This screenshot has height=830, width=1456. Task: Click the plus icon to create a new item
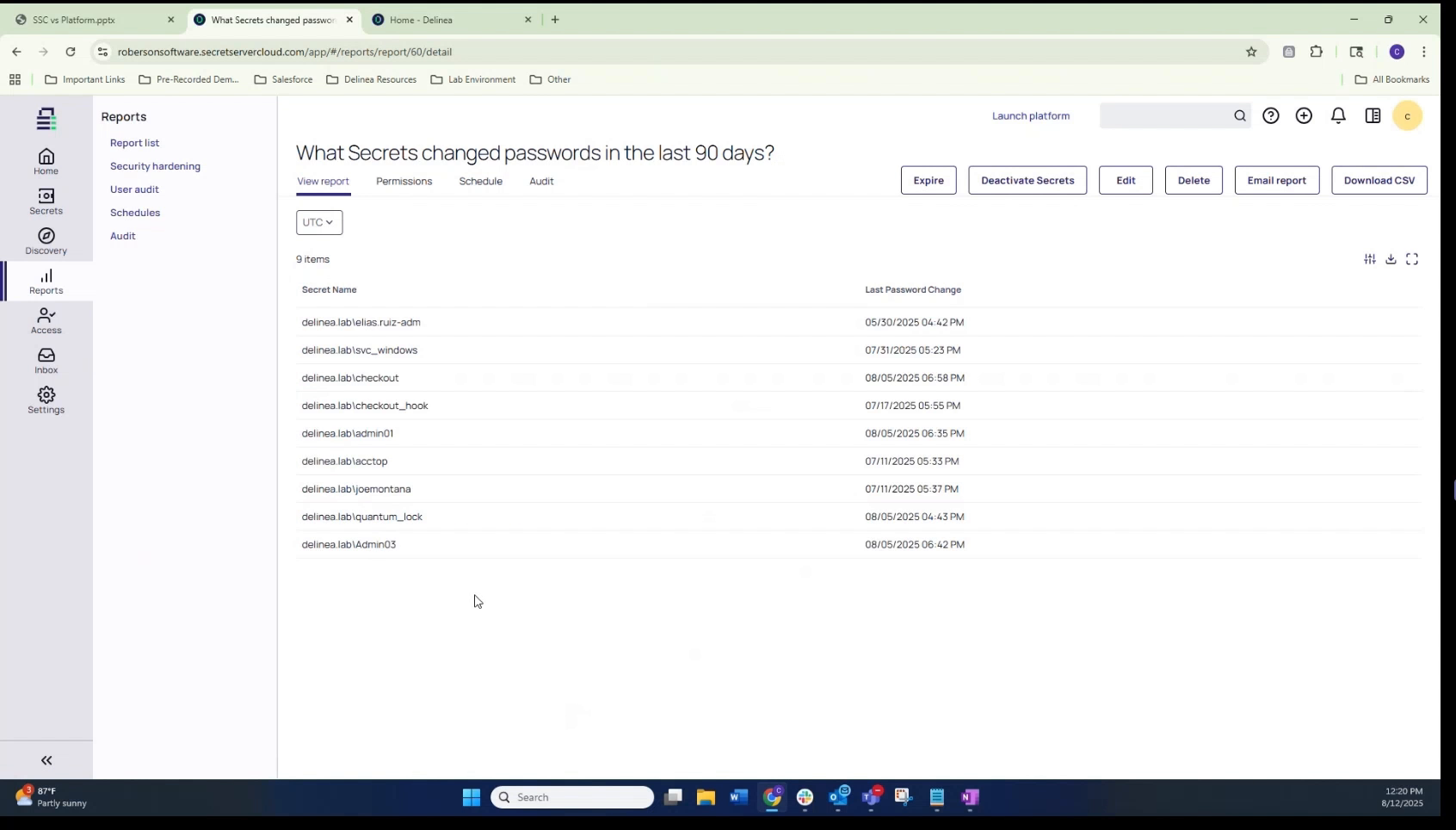(1305, 115)
